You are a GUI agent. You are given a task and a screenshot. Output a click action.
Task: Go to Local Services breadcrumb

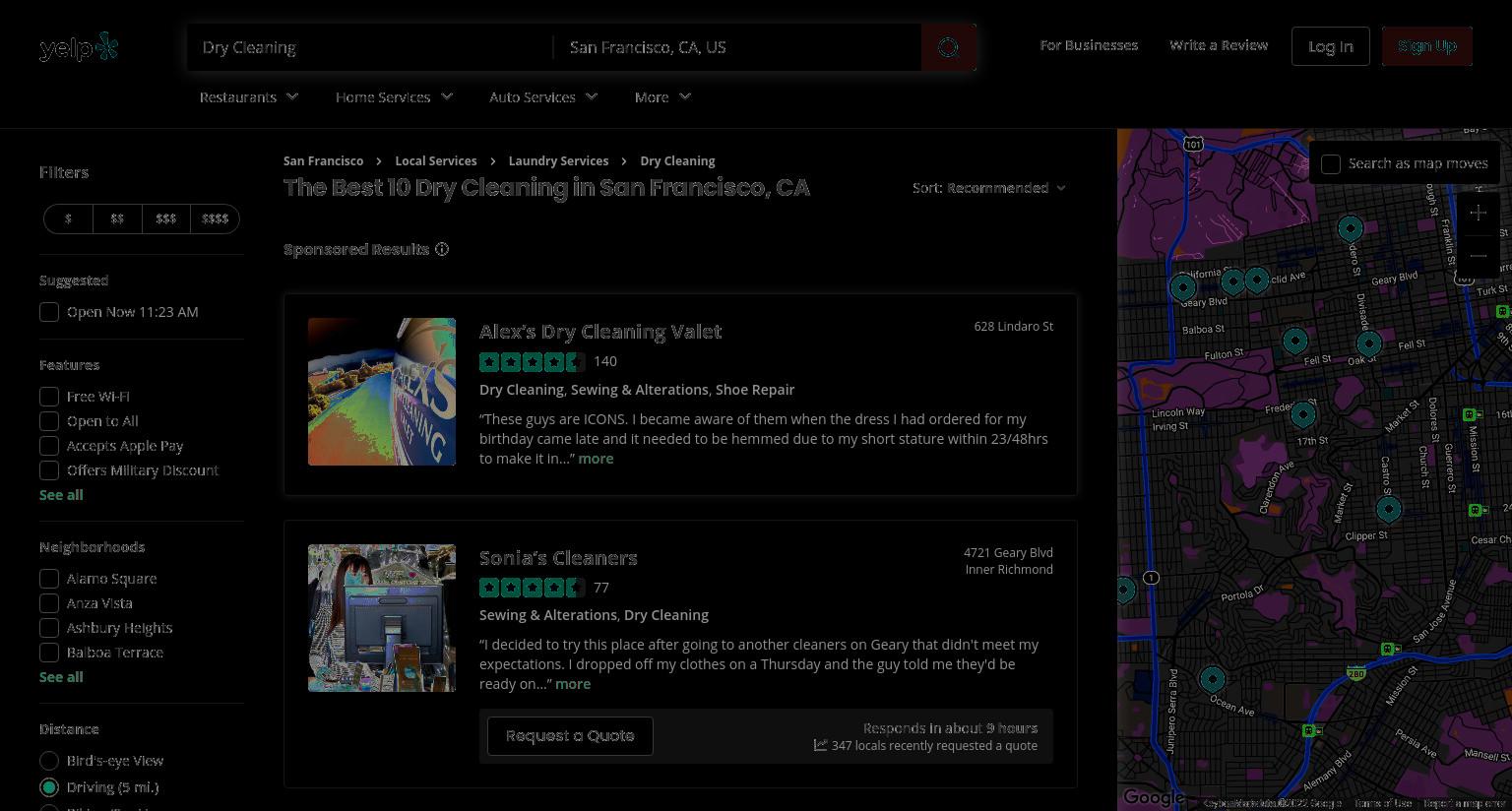pyautogui.click(x=436, y=160)
